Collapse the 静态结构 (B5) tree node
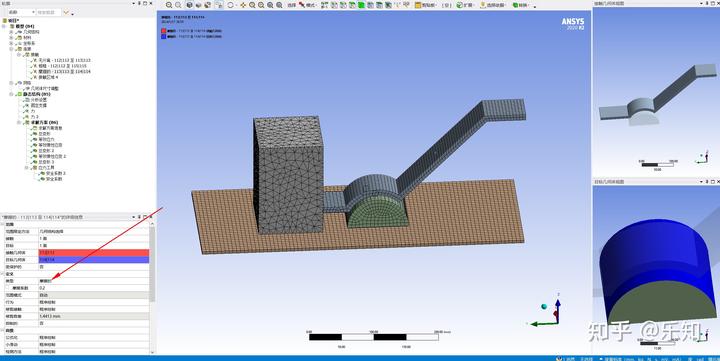720x361 pixels. coord(11,94)
